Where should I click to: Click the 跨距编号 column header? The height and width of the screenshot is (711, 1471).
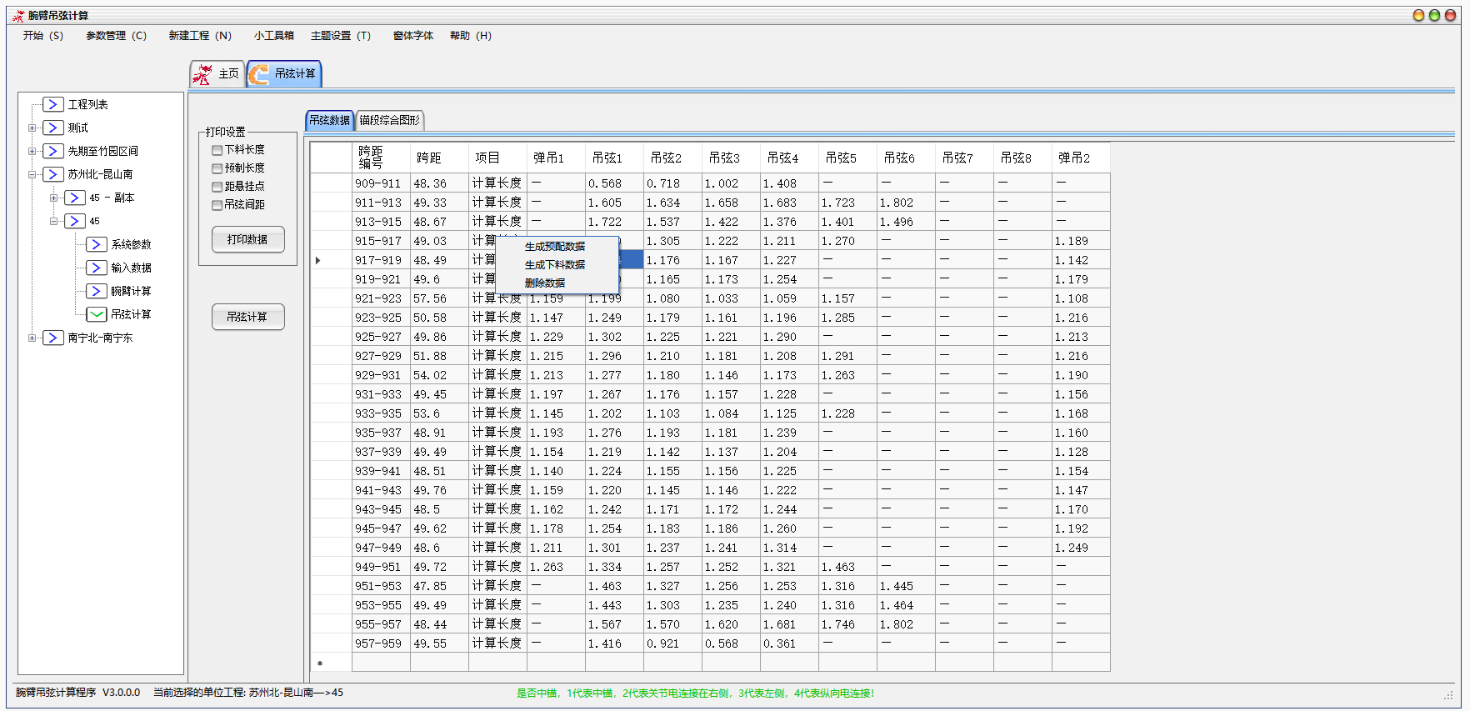pyautogui.click(x=381, y=158)
